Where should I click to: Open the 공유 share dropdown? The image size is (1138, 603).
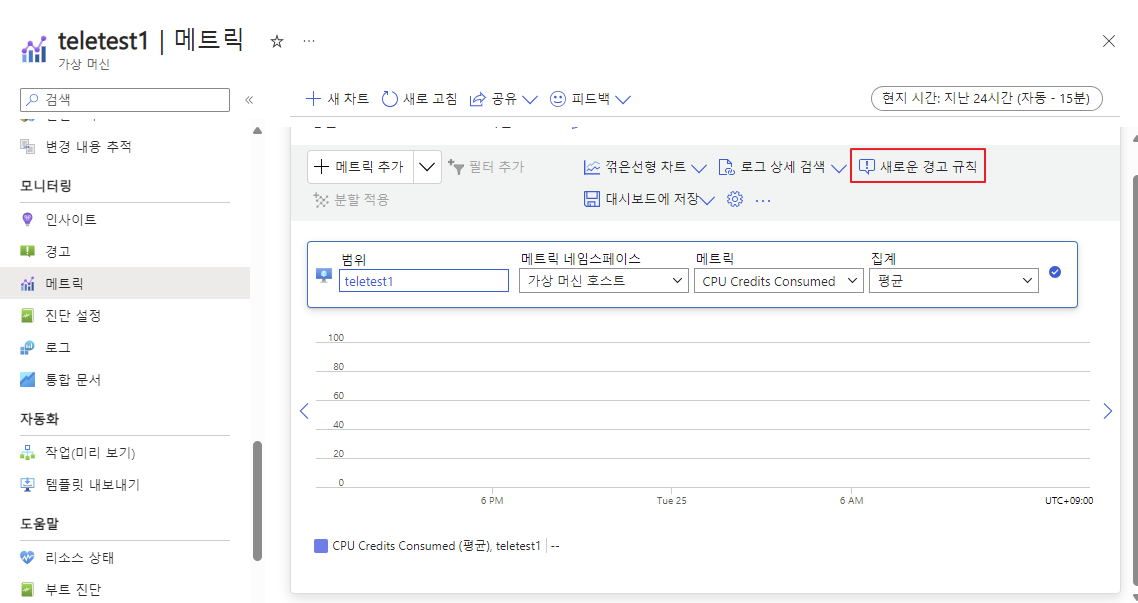click(x=503, y=99)
